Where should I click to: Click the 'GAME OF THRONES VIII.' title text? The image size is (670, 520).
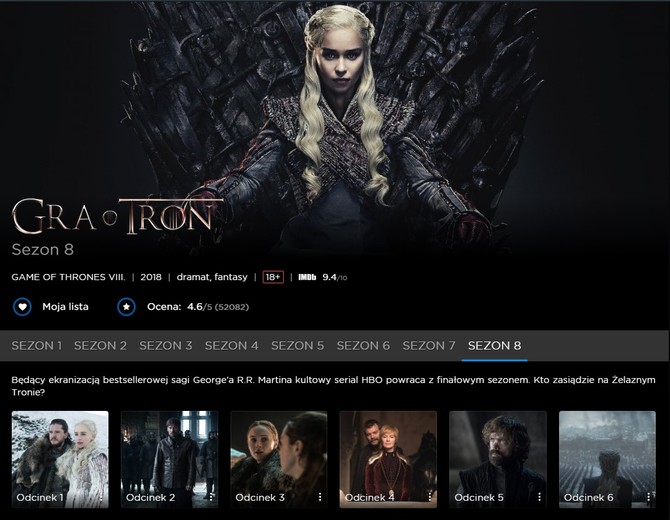(68, 277)
